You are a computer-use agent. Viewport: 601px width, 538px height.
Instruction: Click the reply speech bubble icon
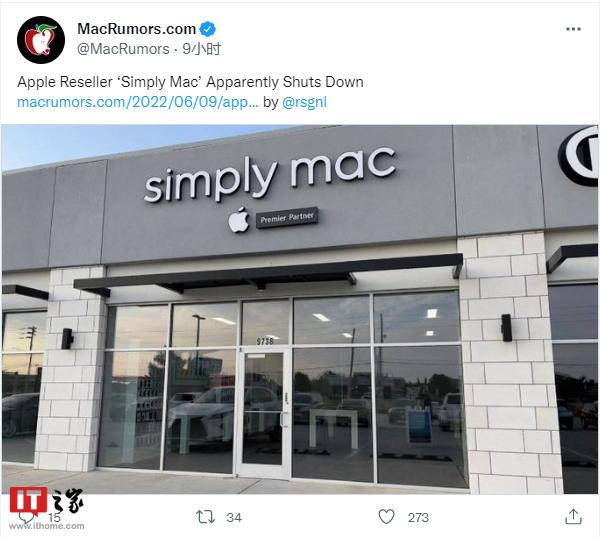click(x=26, y=517)
